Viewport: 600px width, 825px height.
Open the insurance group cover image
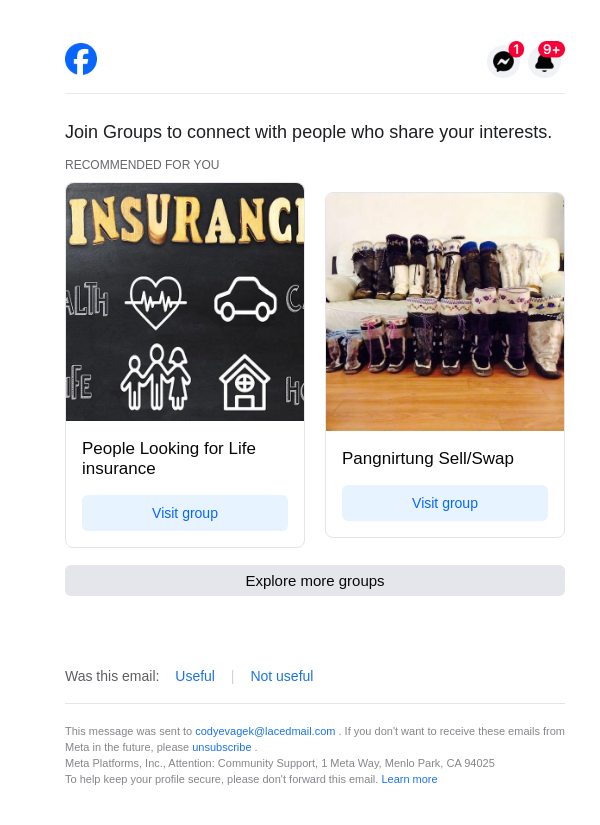pyautogui.click(x=185, y=302)
